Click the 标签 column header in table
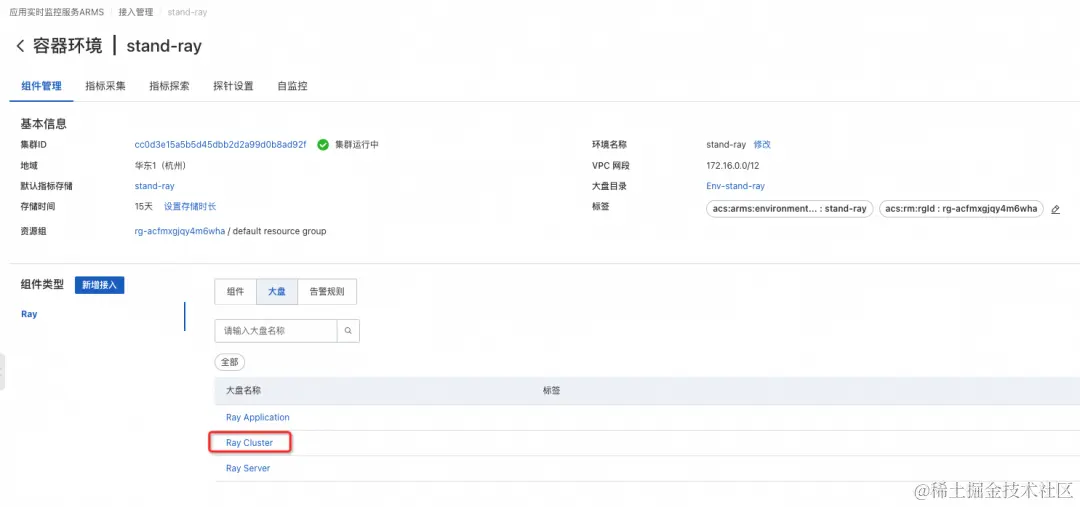The width and height of the screenshot is (1080, 507). (552, 391)
